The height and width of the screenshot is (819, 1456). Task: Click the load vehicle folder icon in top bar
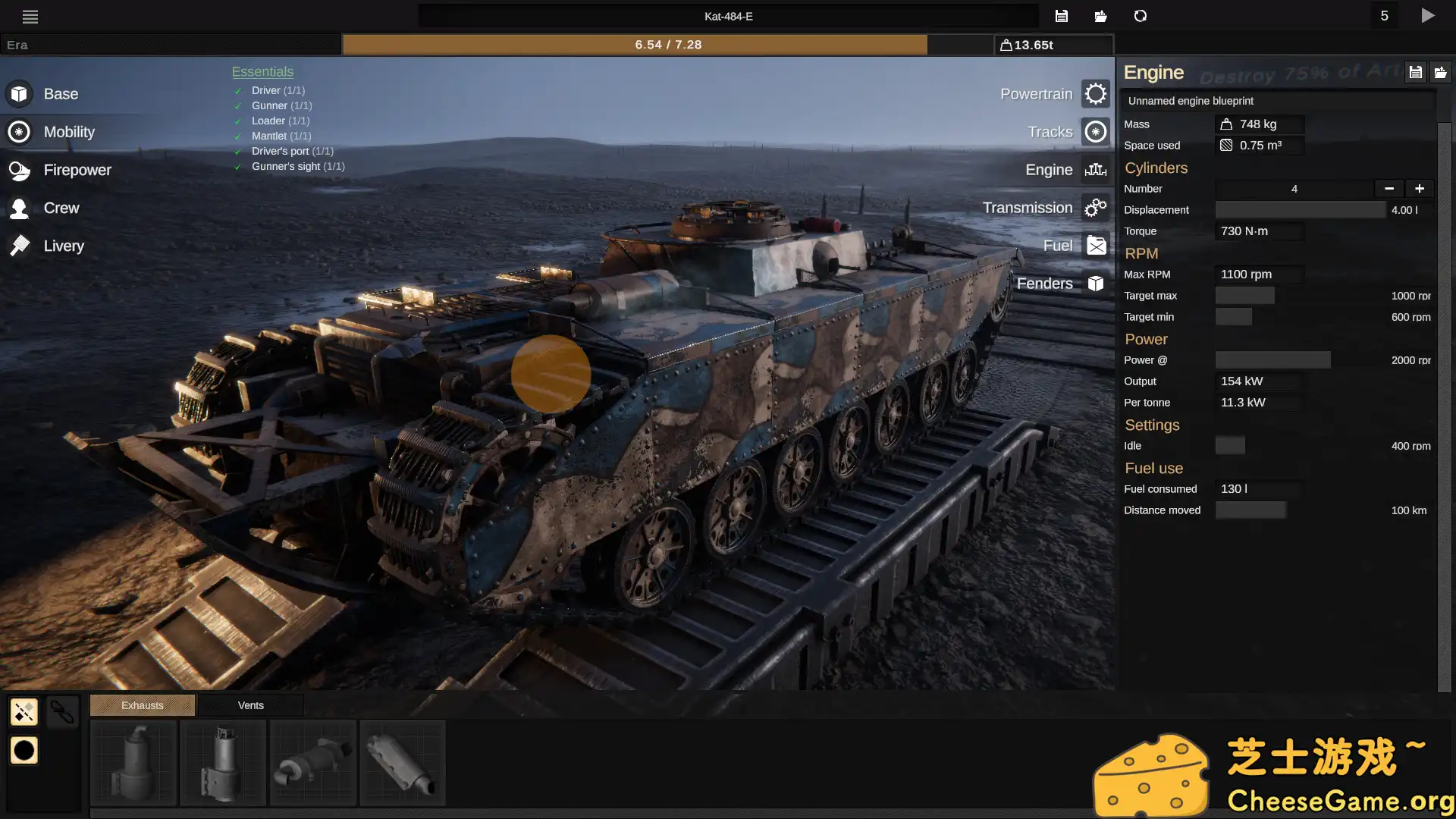1100,16
